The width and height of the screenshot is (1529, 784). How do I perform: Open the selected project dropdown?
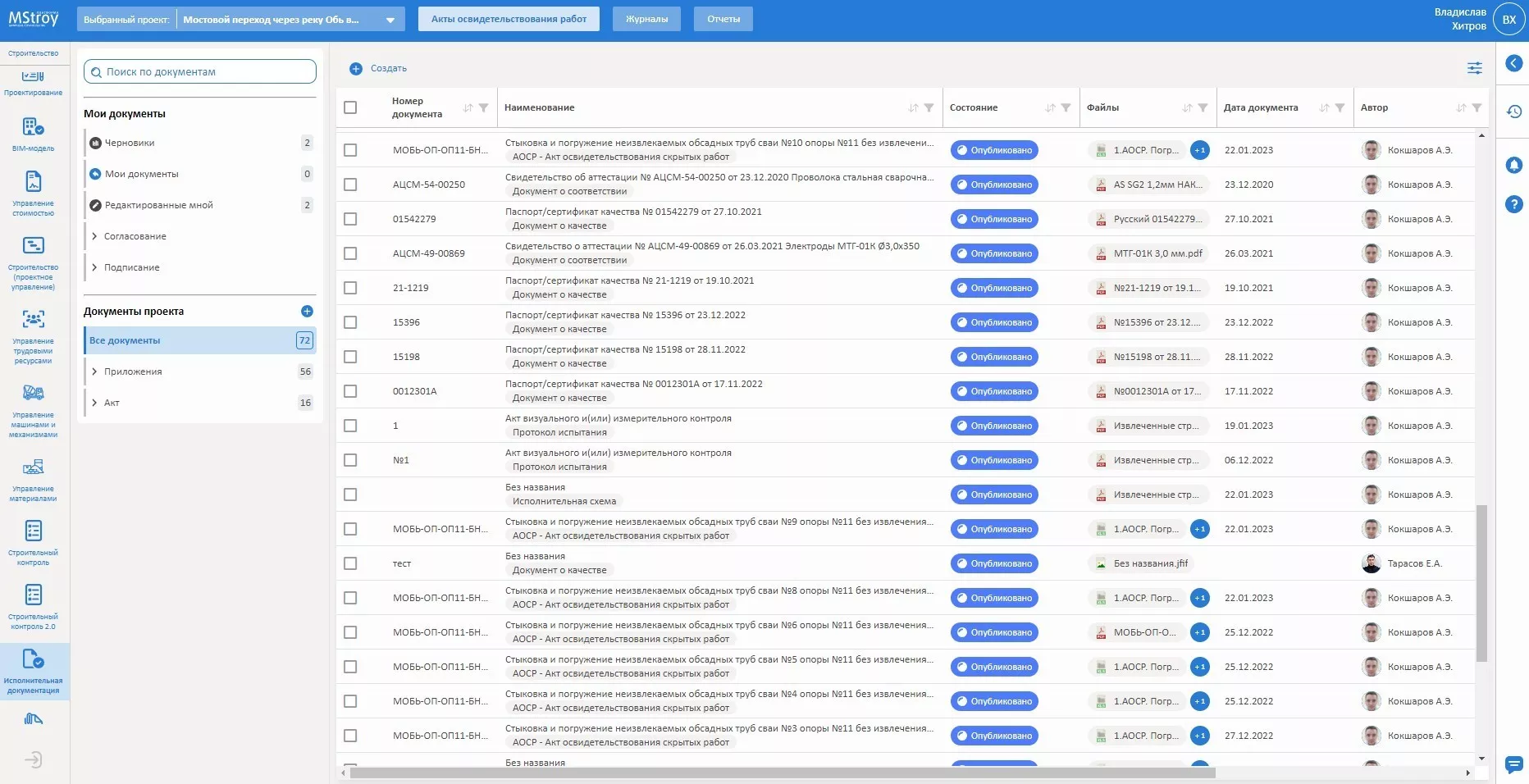tap(390, 20)
